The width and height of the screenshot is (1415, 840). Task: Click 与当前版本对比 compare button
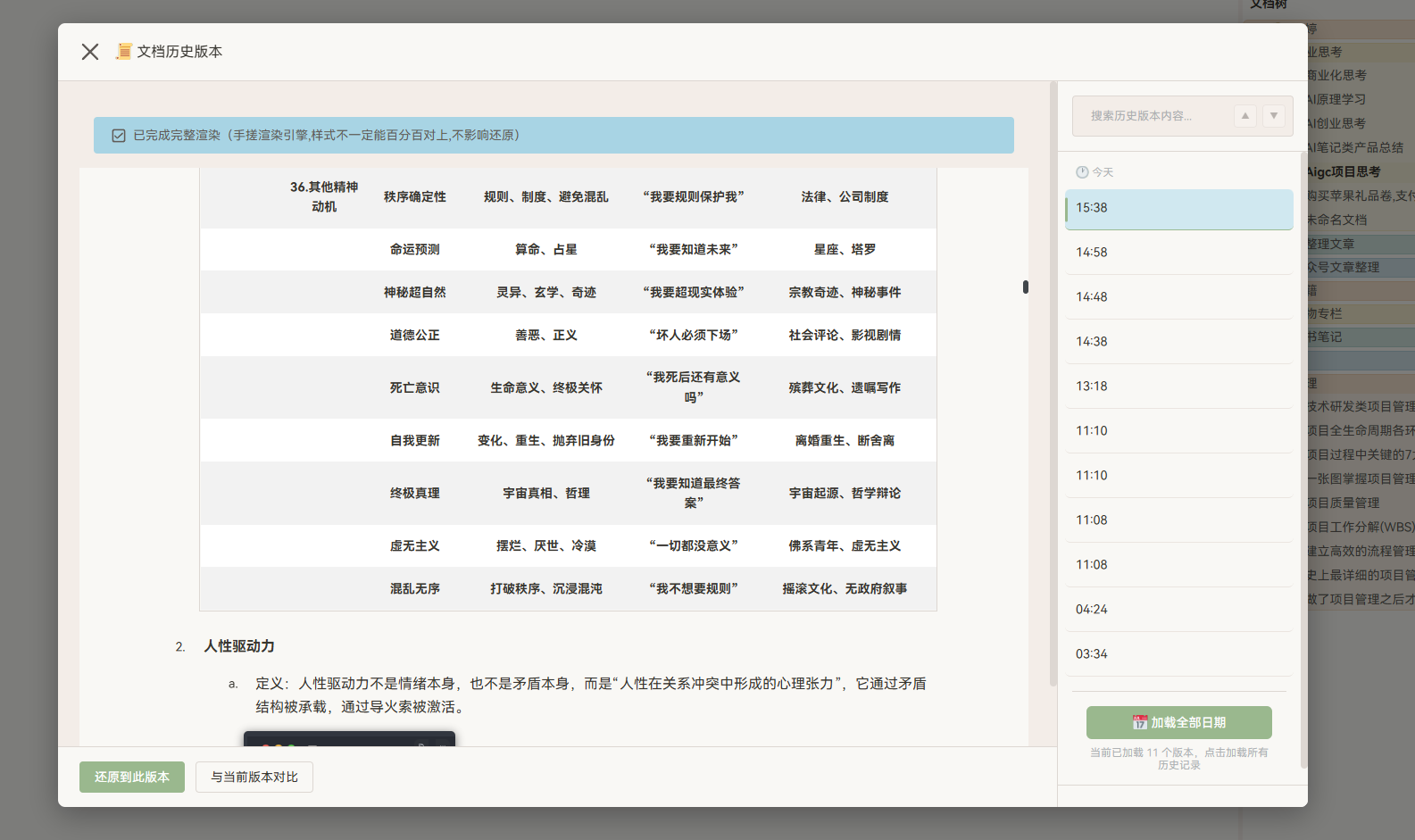tap(254, 777)
